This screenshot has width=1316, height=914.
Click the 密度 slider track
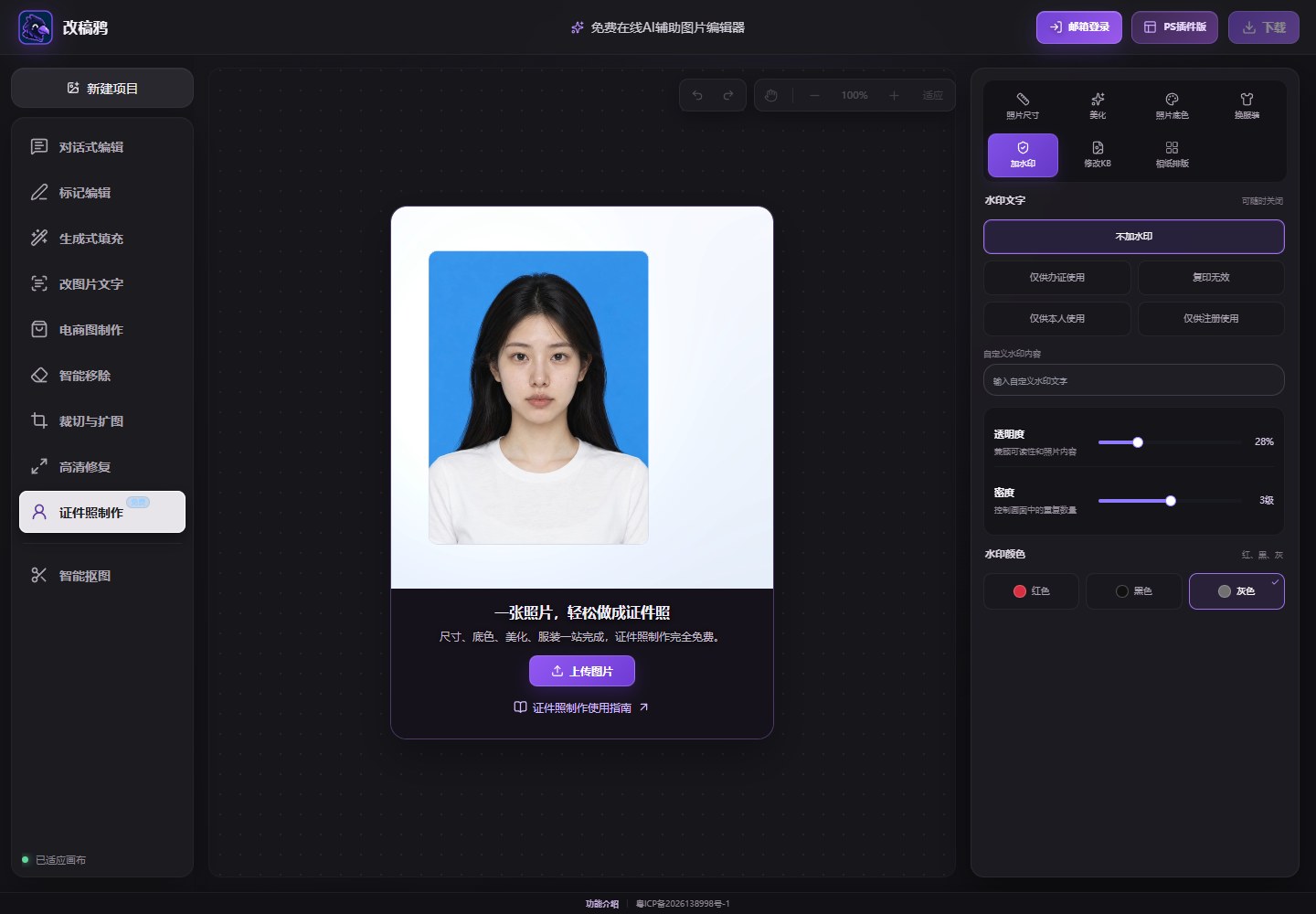(1170, 501)
